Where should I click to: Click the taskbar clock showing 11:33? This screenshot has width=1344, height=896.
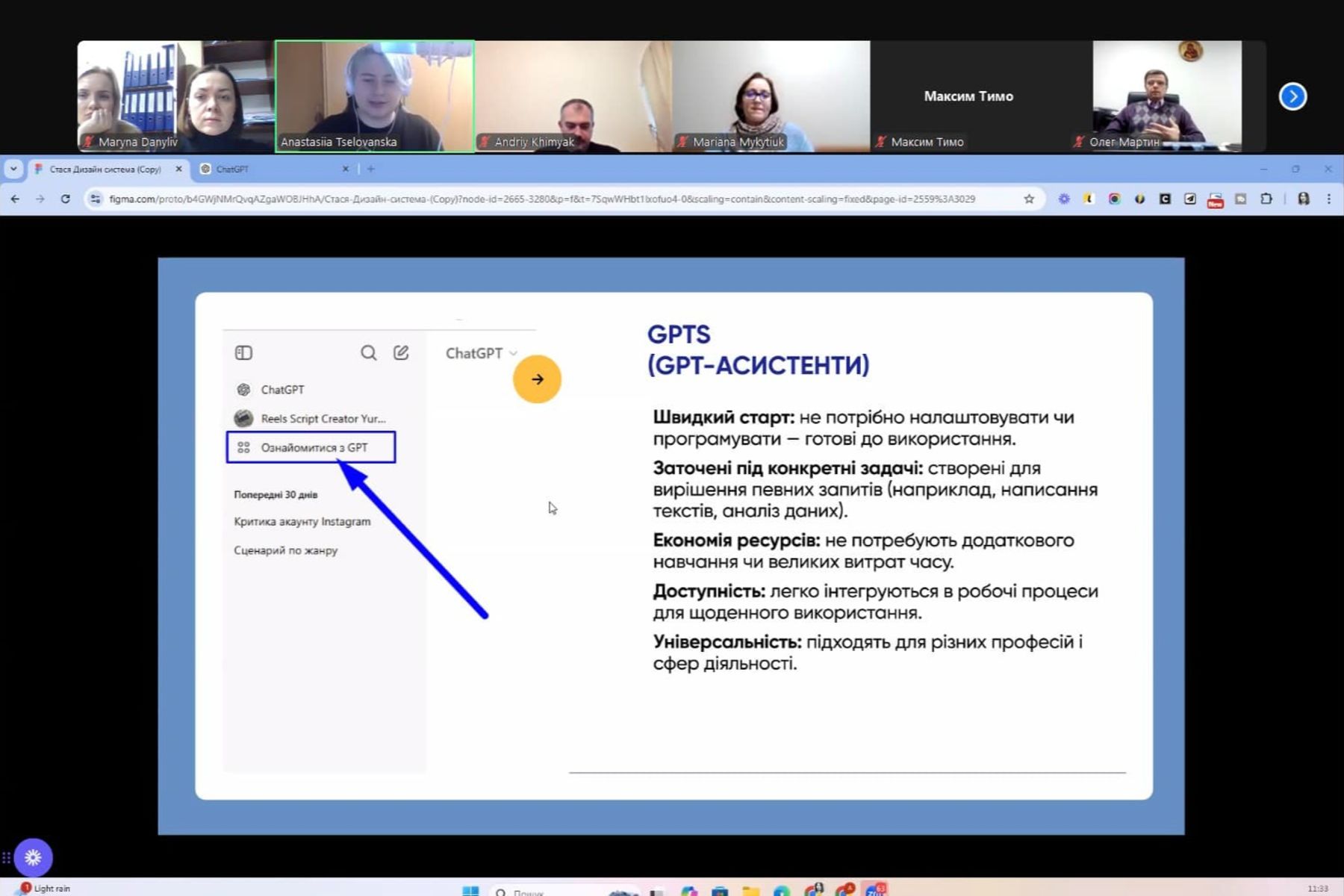(x=1318, y=889)
